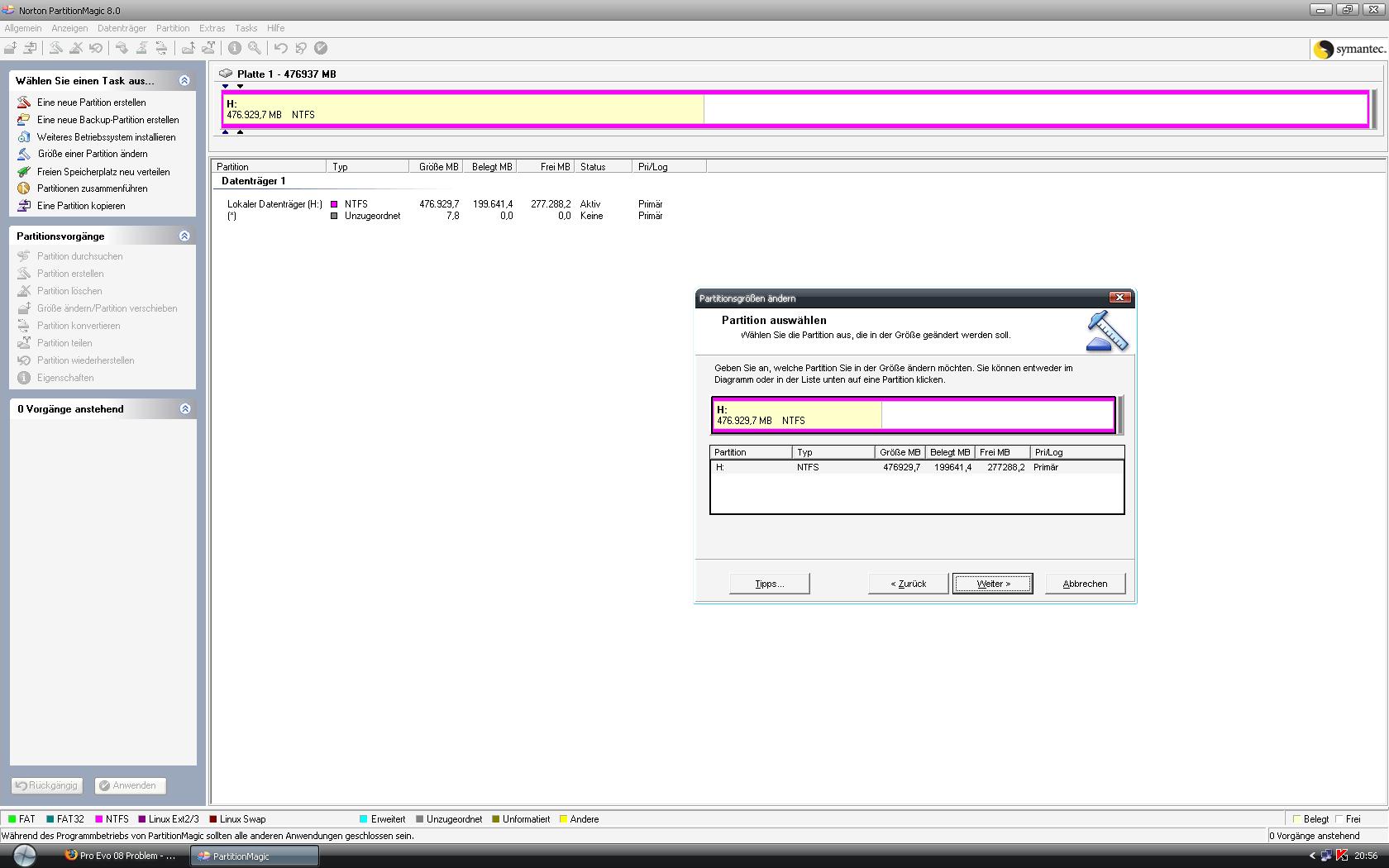Screen dimensions: 1389x868
Task: Click the 'Tipps...' button
Action: tap(770, 584)
